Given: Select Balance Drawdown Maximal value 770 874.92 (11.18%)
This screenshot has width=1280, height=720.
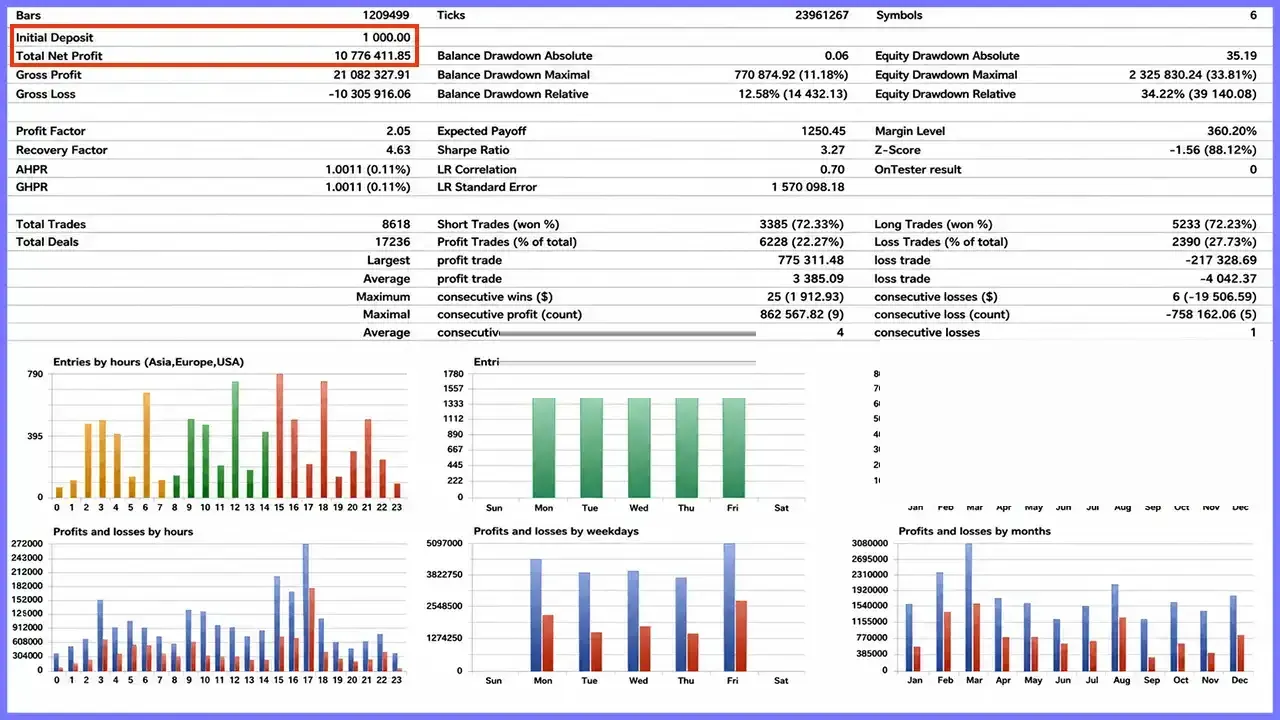Looking at the screenshot, I should click(x=791, y=75).
